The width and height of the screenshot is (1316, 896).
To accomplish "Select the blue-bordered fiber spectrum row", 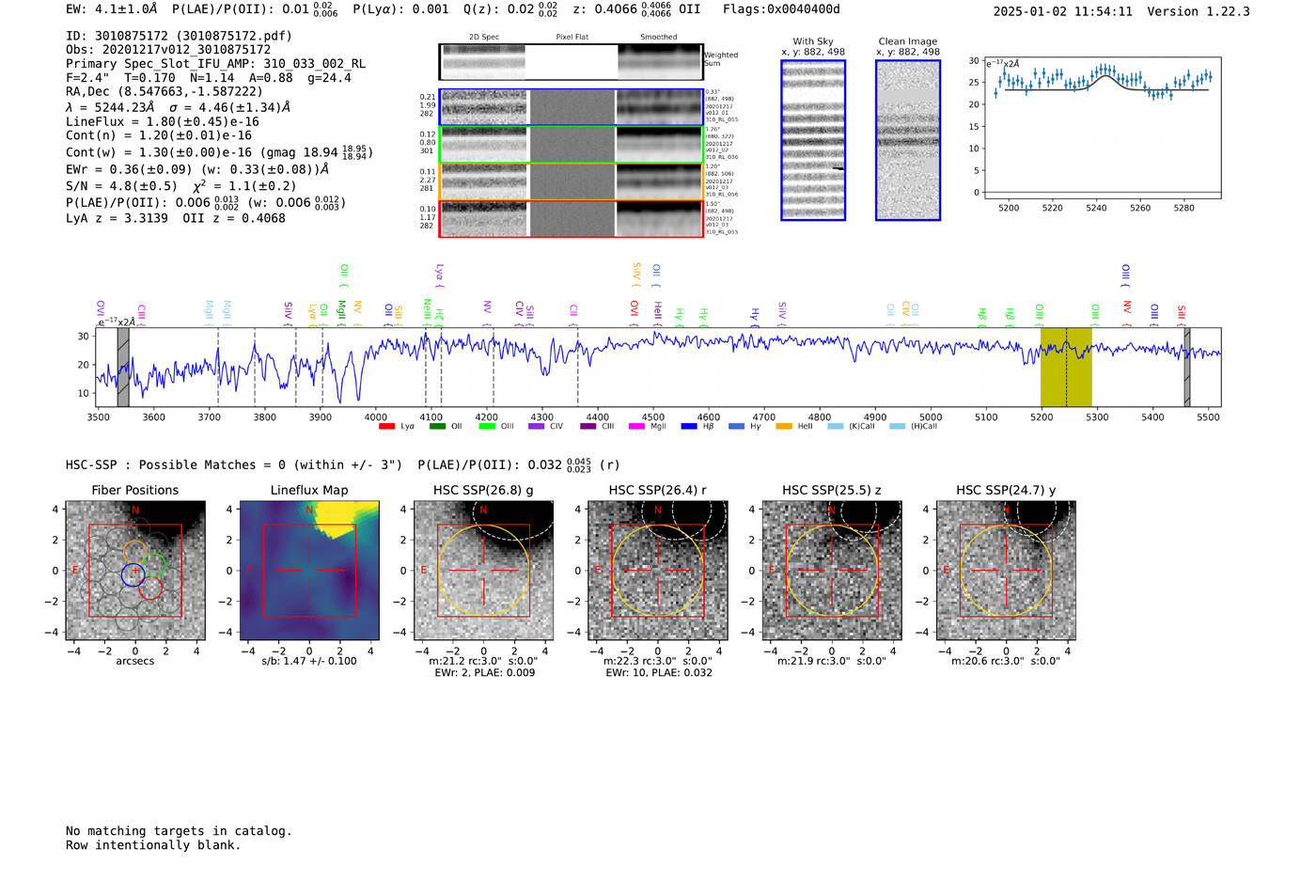I will (x=571, y=107).
